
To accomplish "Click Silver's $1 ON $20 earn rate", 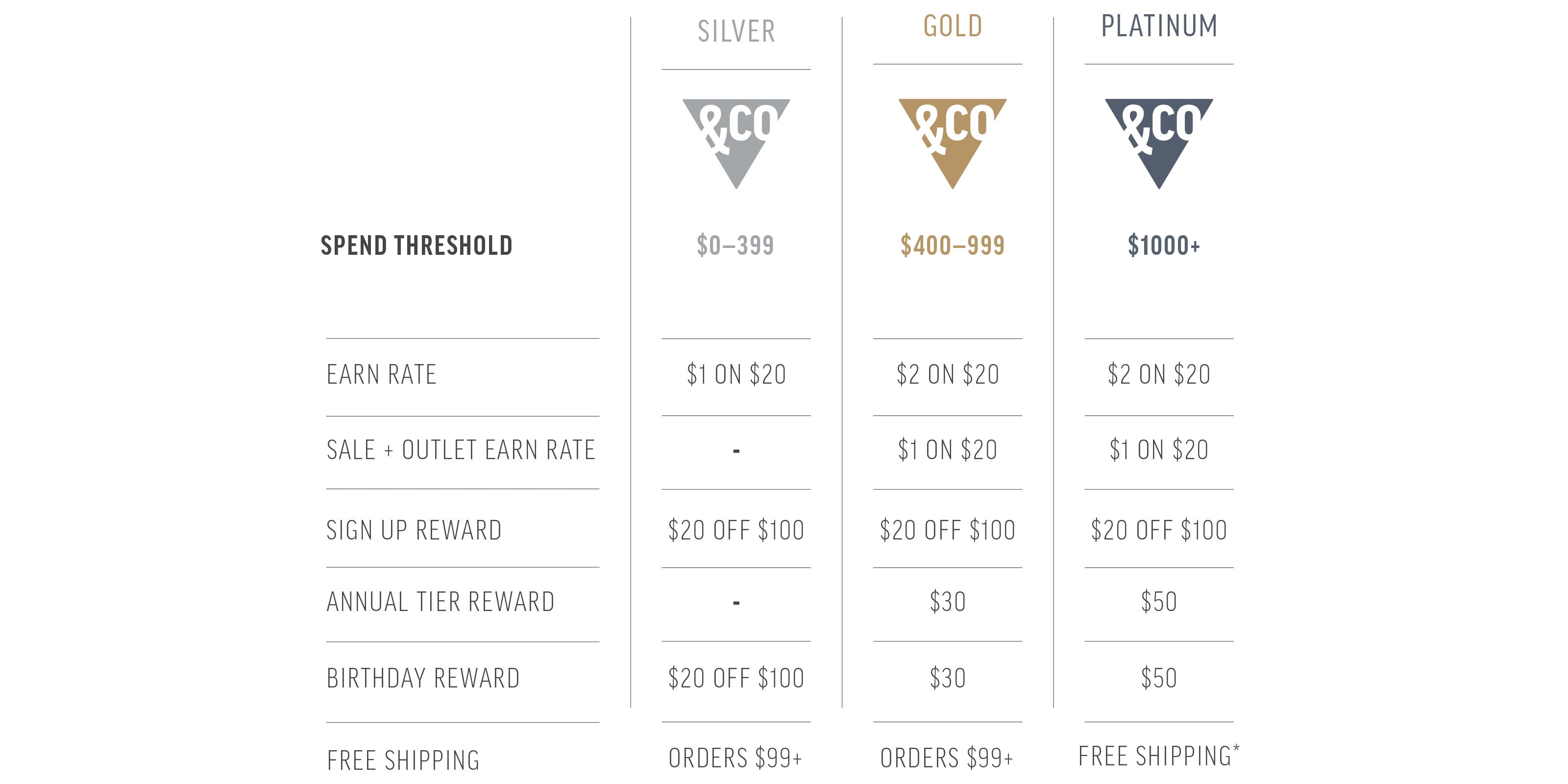I will point(736,374).
